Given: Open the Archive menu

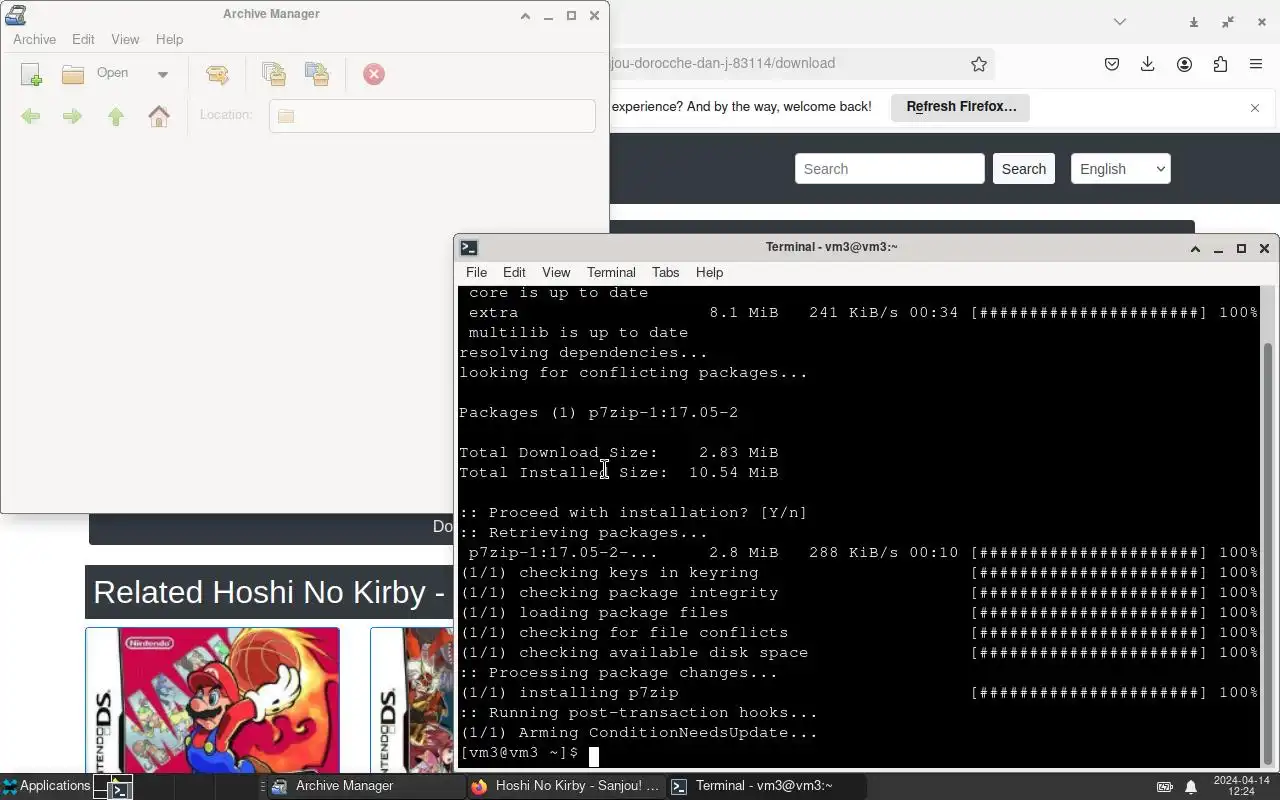Looking at the screenshot, I should (x=34, y=39).
